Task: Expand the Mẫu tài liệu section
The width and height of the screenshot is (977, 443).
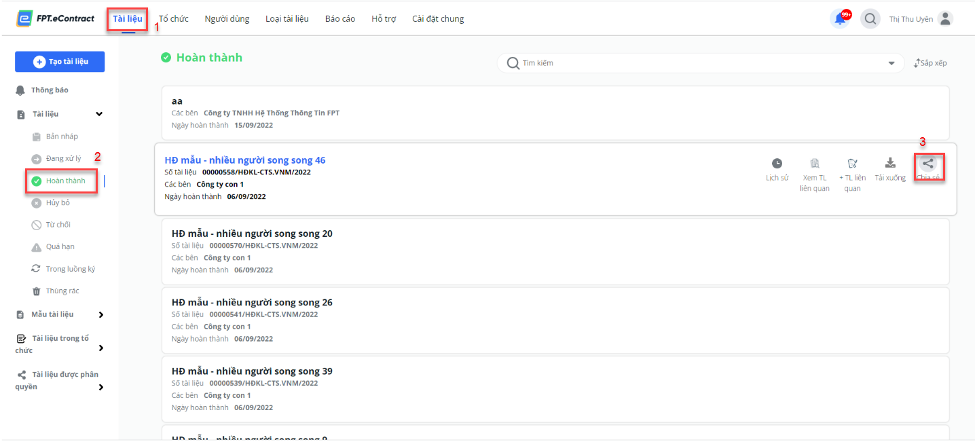Action: [x=101, y=315]
